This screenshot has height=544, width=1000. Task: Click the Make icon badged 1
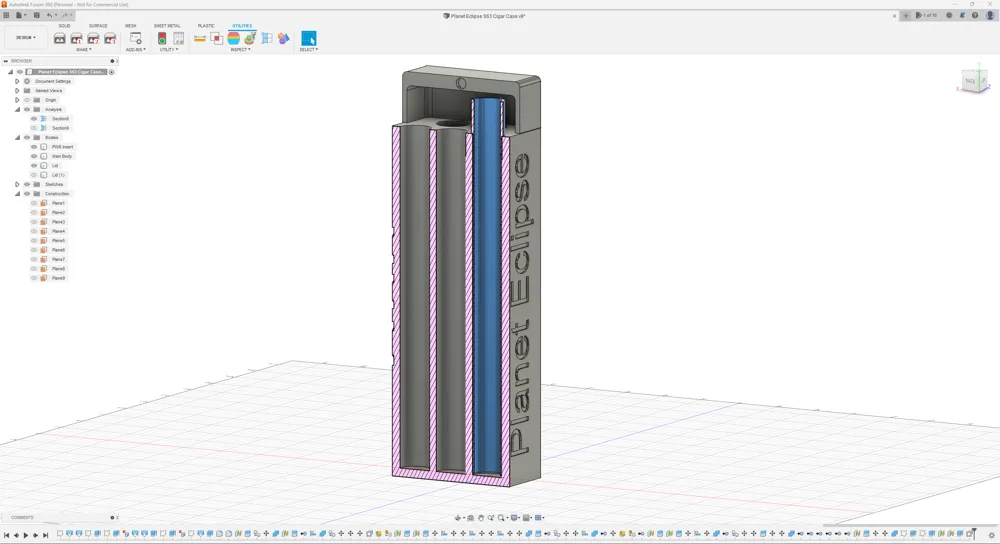(77, 39)
